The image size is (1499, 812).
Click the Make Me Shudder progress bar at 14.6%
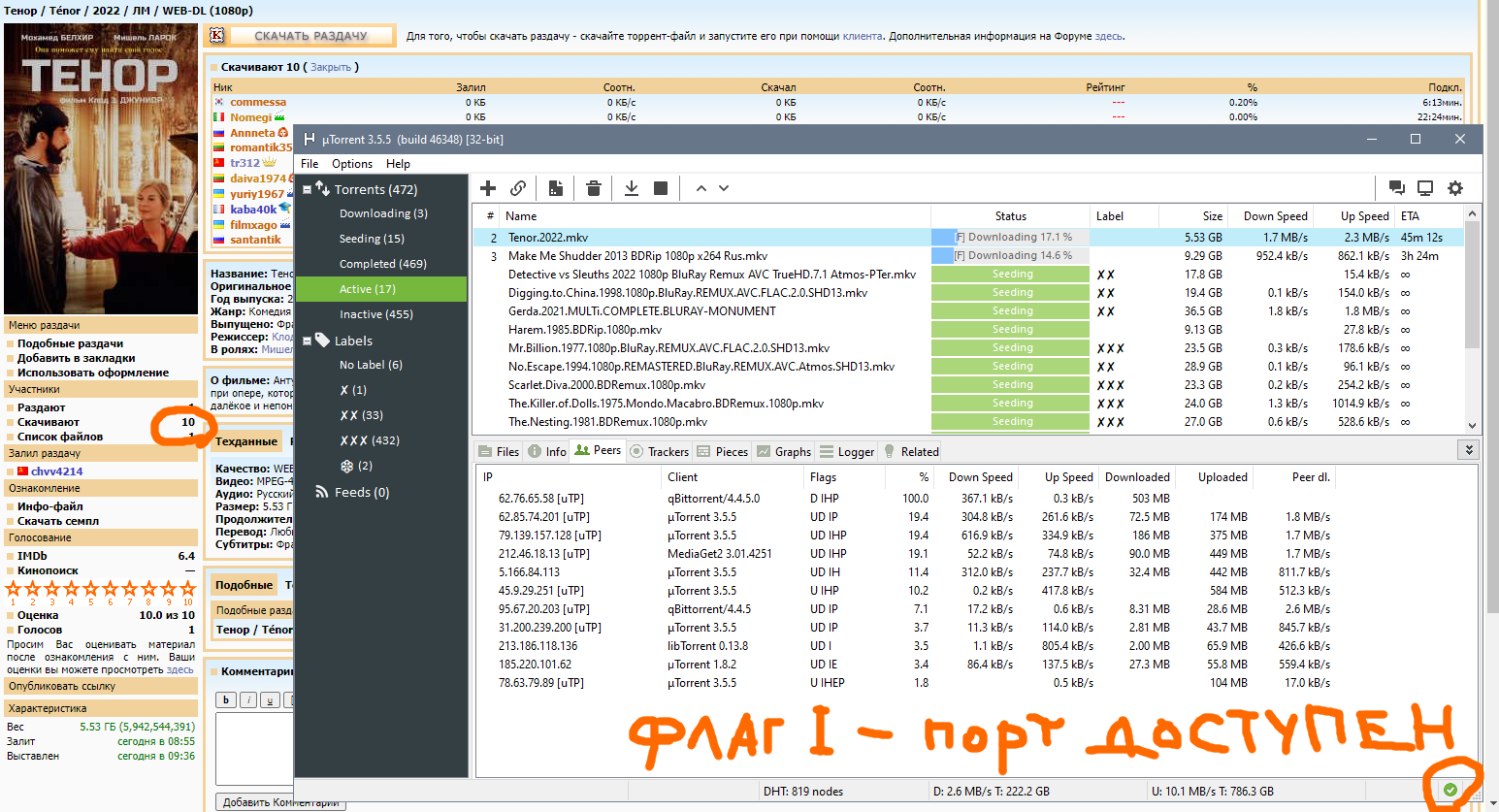1010,255
